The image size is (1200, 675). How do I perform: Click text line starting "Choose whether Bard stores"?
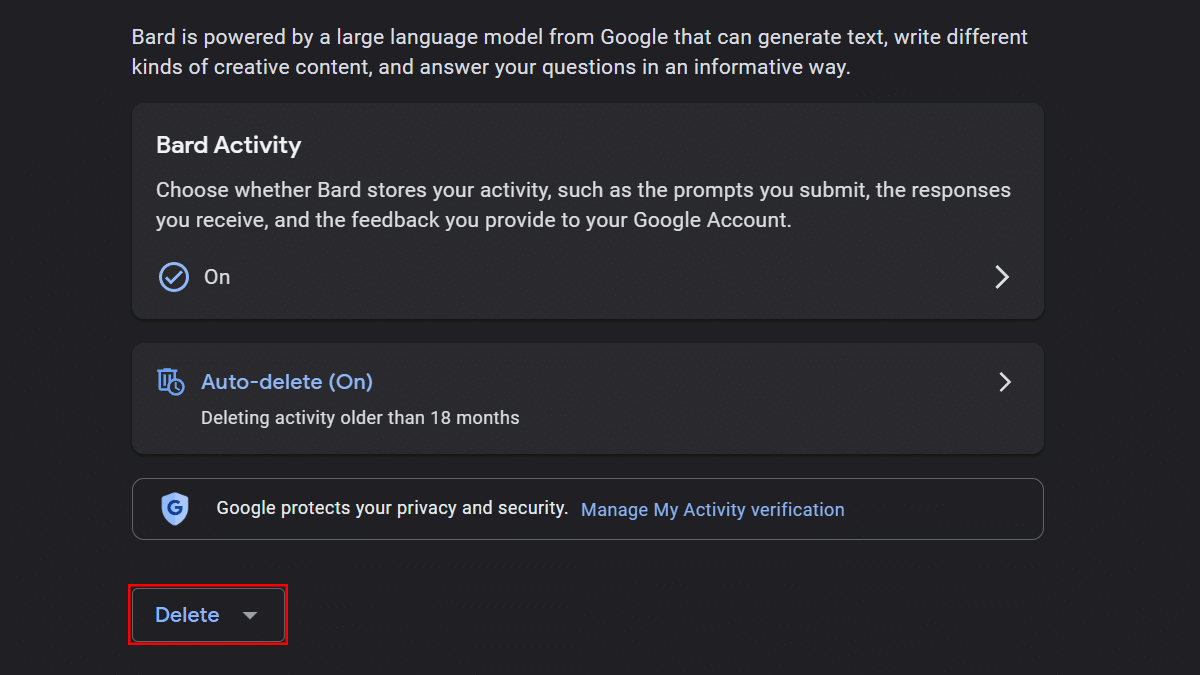click(583, 190)
